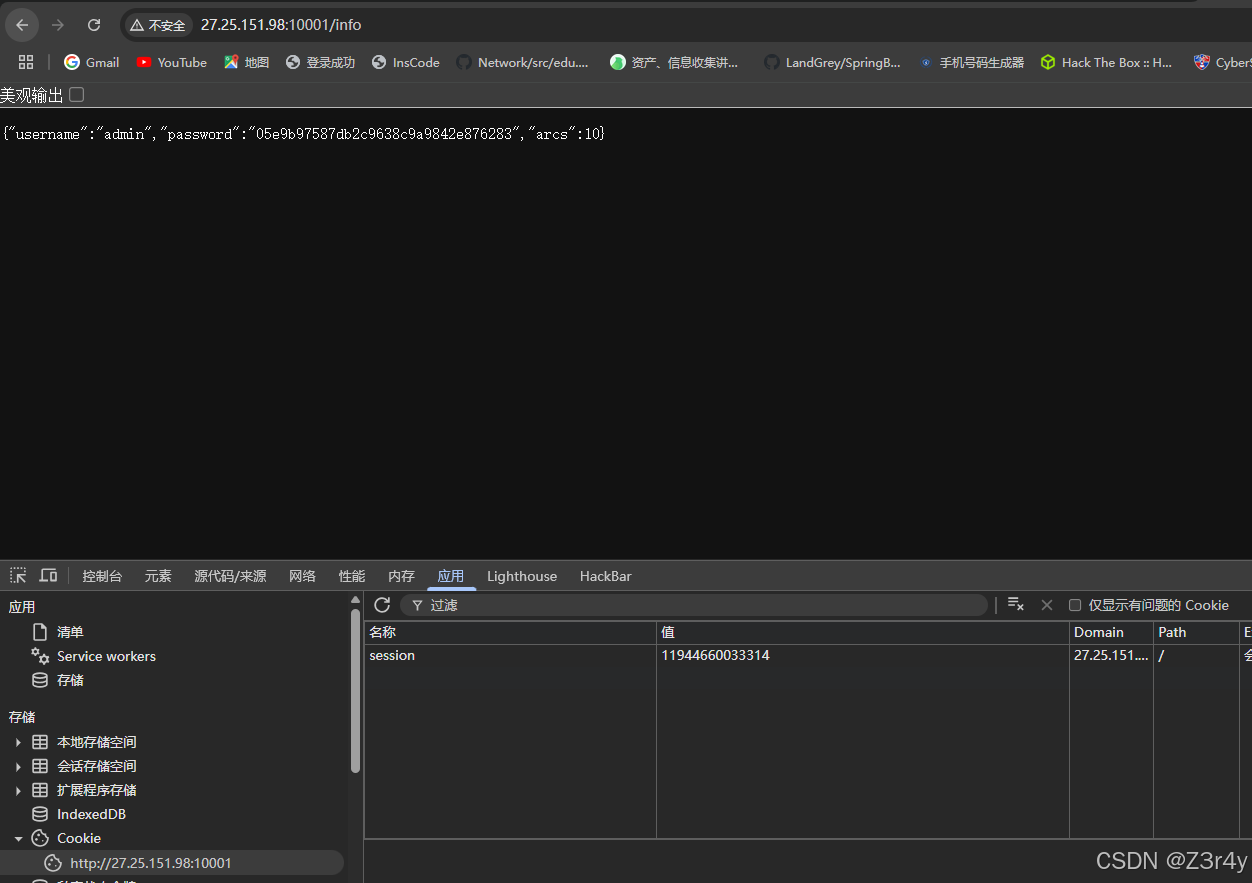Viewport: 1252px width, 883px height.
Task: Toggle the device toolbar icon in DevTools
Action: 48,575
